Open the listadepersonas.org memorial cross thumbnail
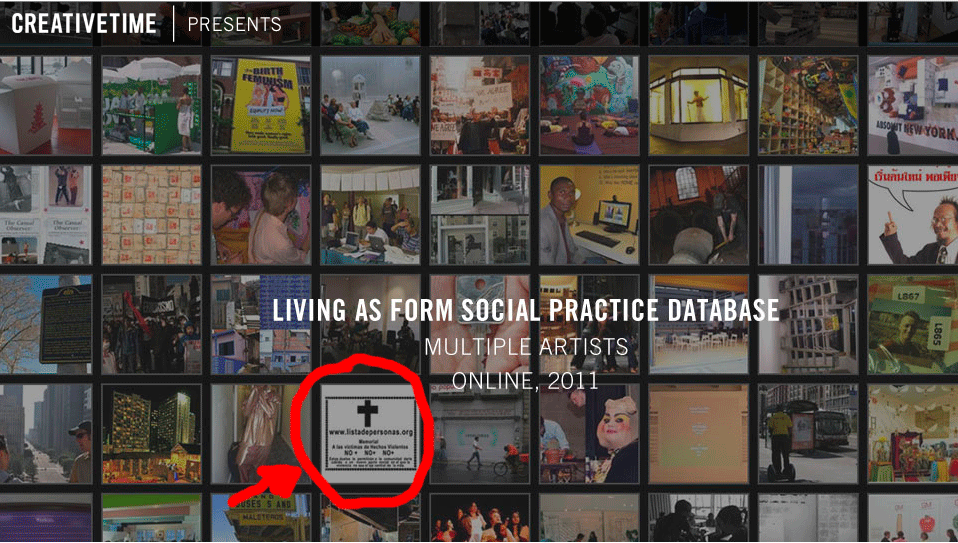Image resolution: width=958 pixels, height=543 pixels. [371, 434]
